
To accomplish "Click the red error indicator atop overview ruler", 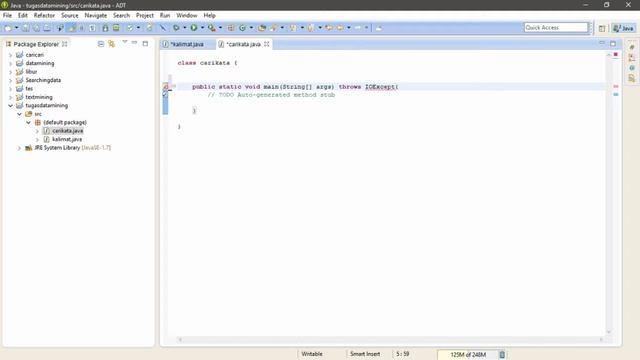I will (616, 54).
